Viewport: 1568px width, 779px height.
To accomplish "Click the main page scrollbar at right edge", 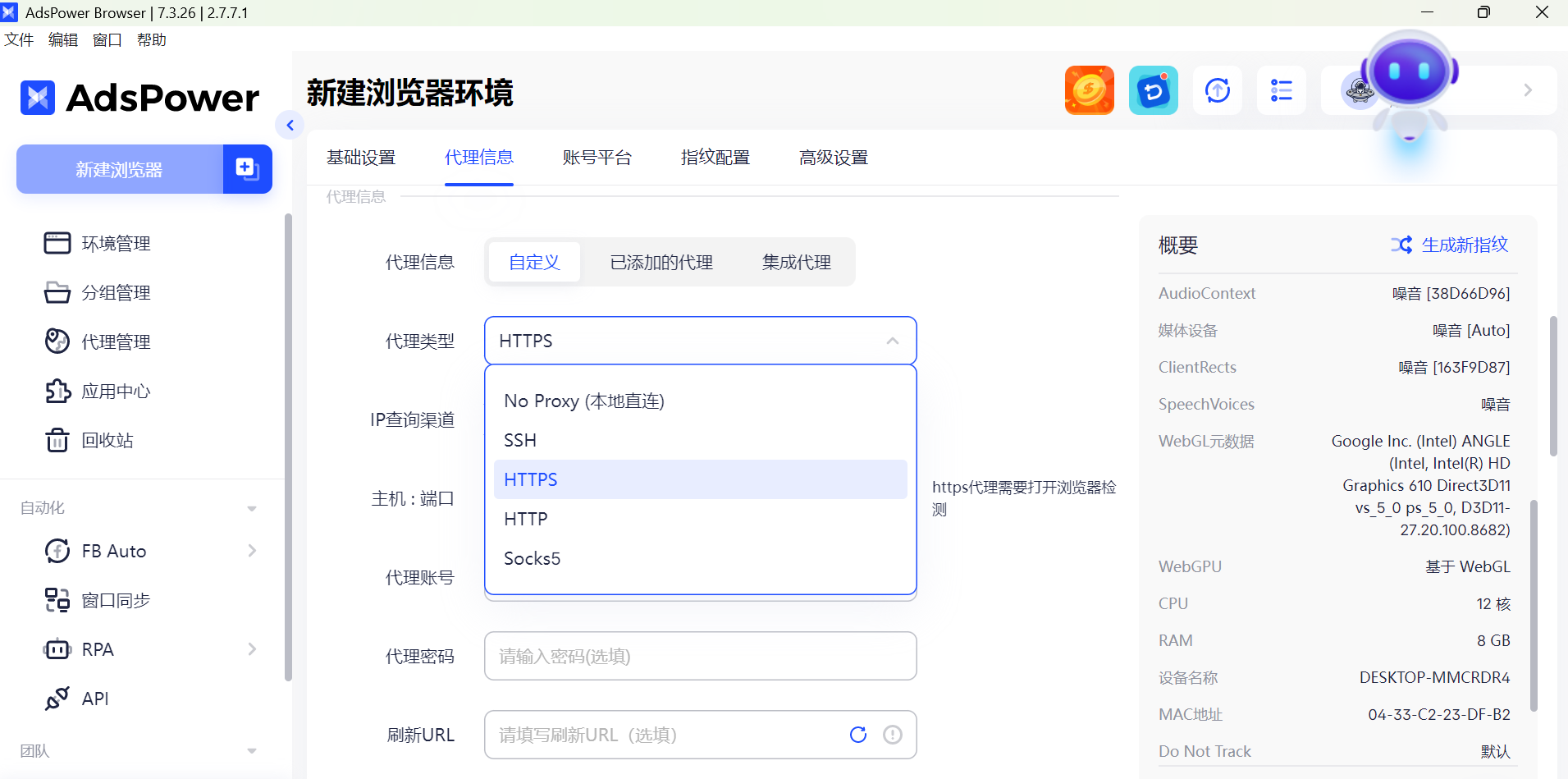I will click(x=1553, y=386).
